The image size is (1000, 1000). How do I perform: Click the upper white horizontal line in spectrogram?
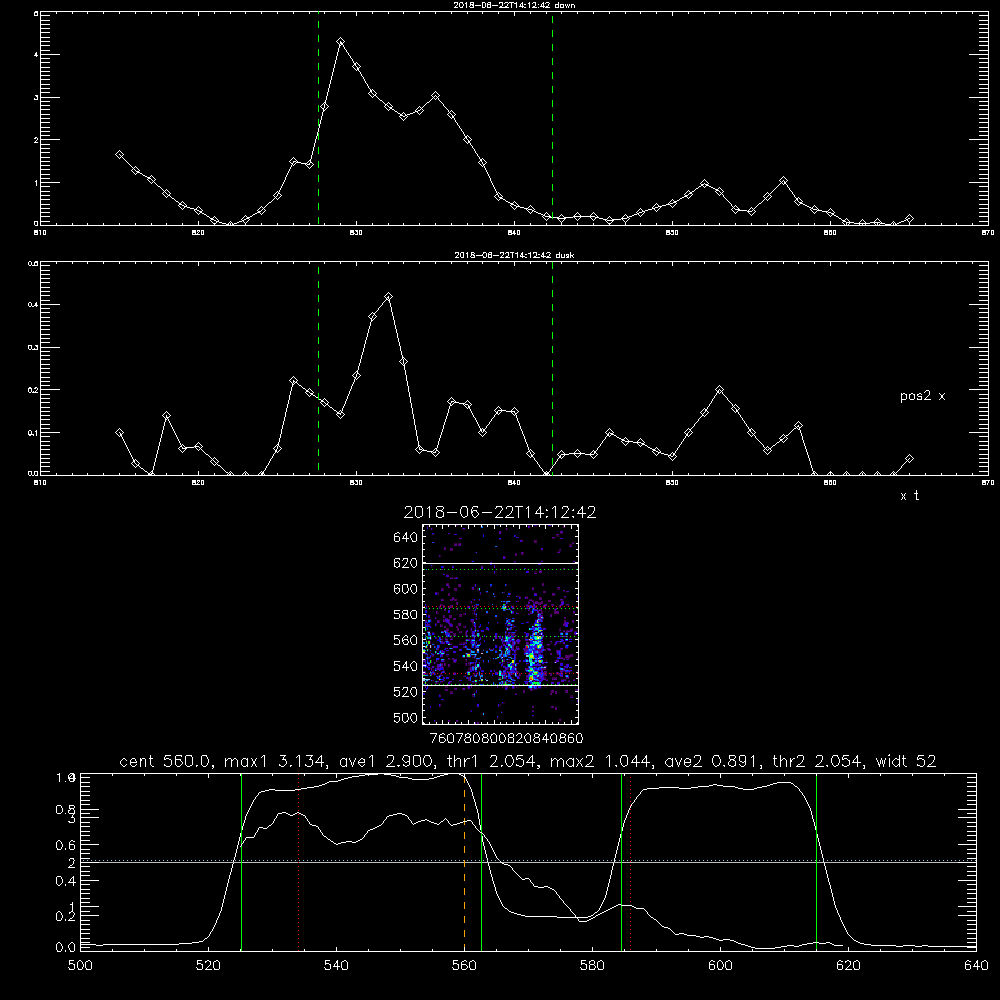pyautogui.click(x=501, y=563)
